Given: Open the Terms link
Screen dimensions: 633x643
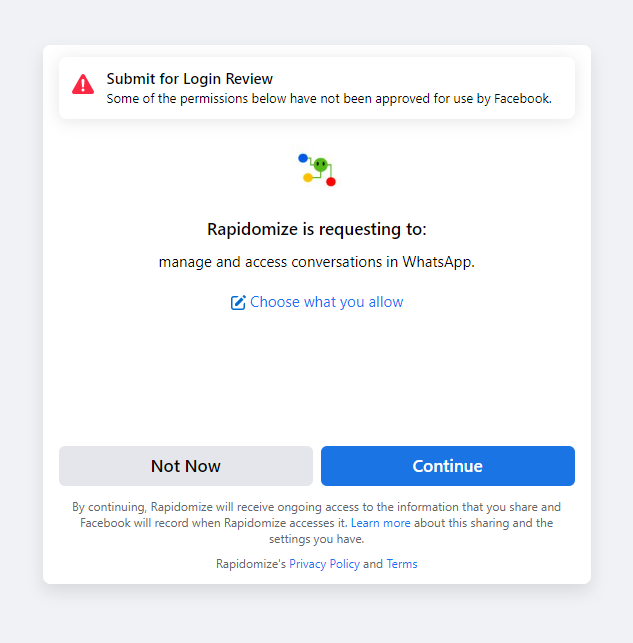Looking at the screenshot, I should pos(402,564).
